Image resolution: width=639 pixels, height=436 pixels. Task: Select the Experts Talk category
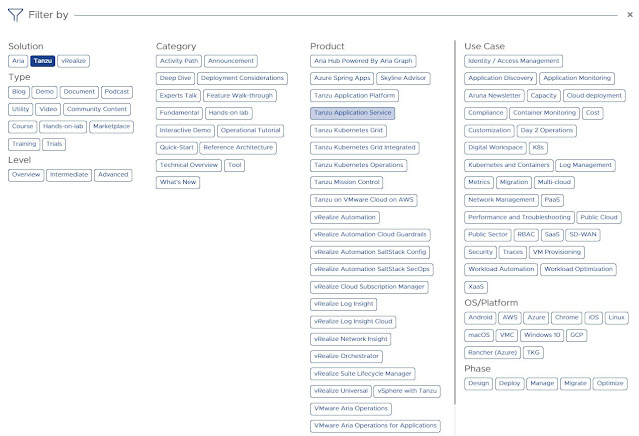pyautogui.click(x=178, y=96)
